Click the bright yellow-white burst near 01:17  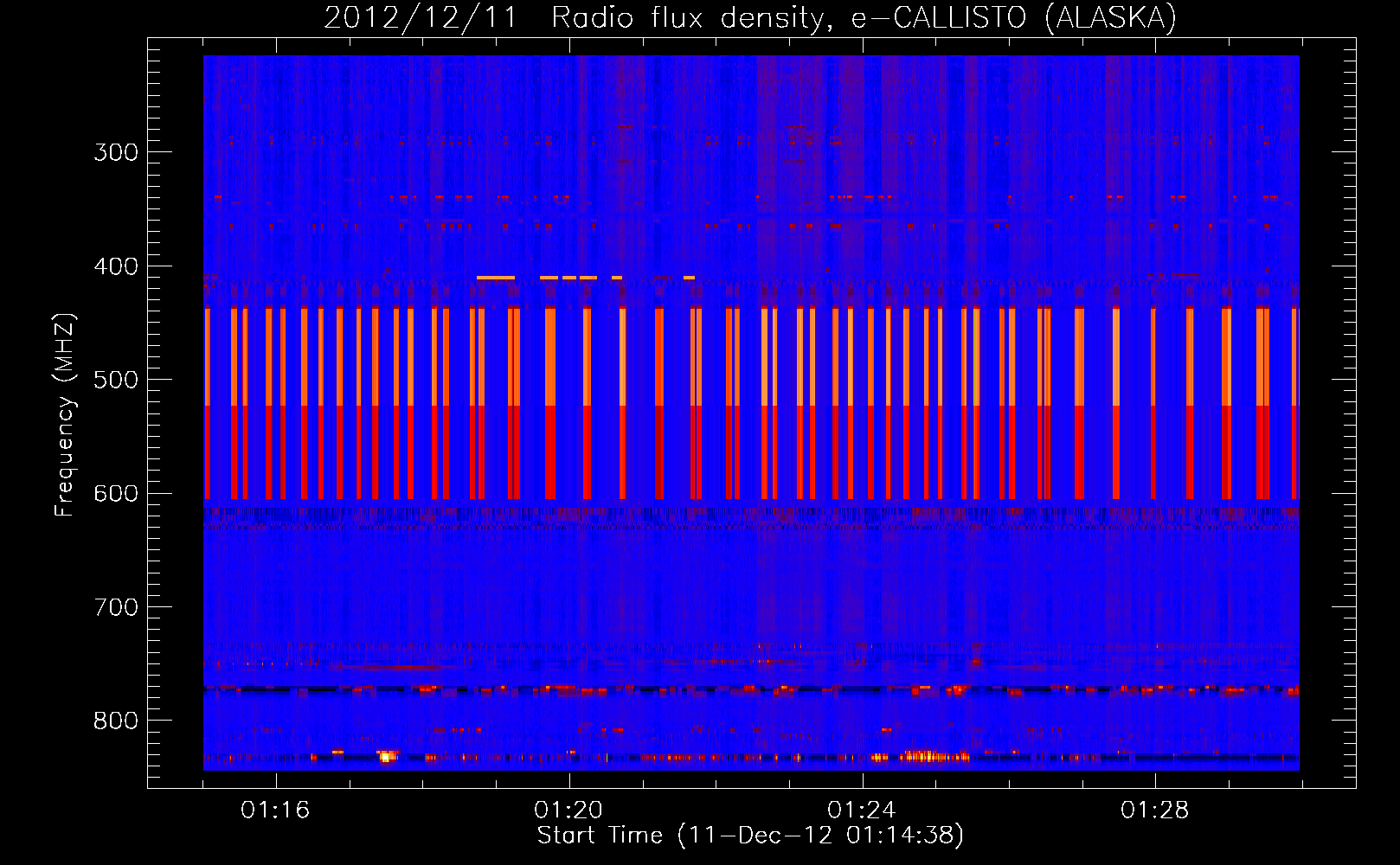386,757
